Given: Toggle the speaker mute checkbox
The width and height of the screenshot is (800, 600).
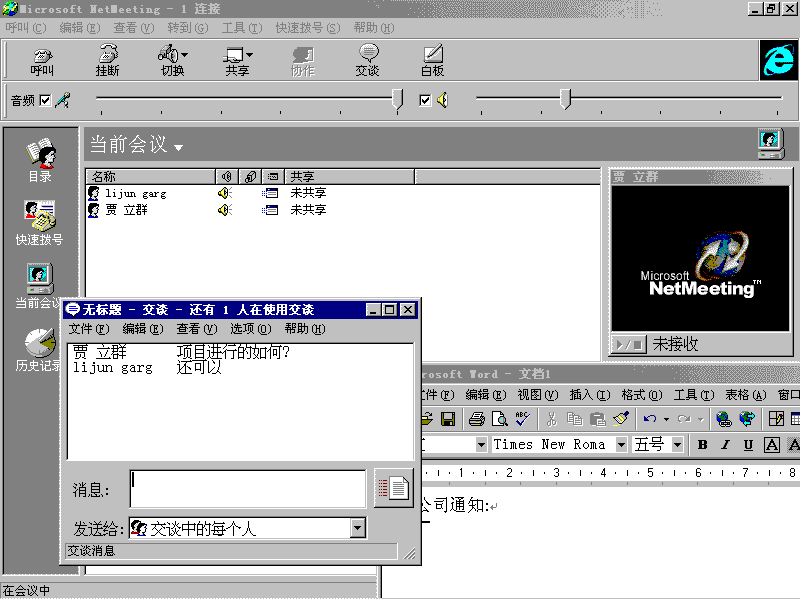Looking at the screenshot, I should click(x=425, y=100).
